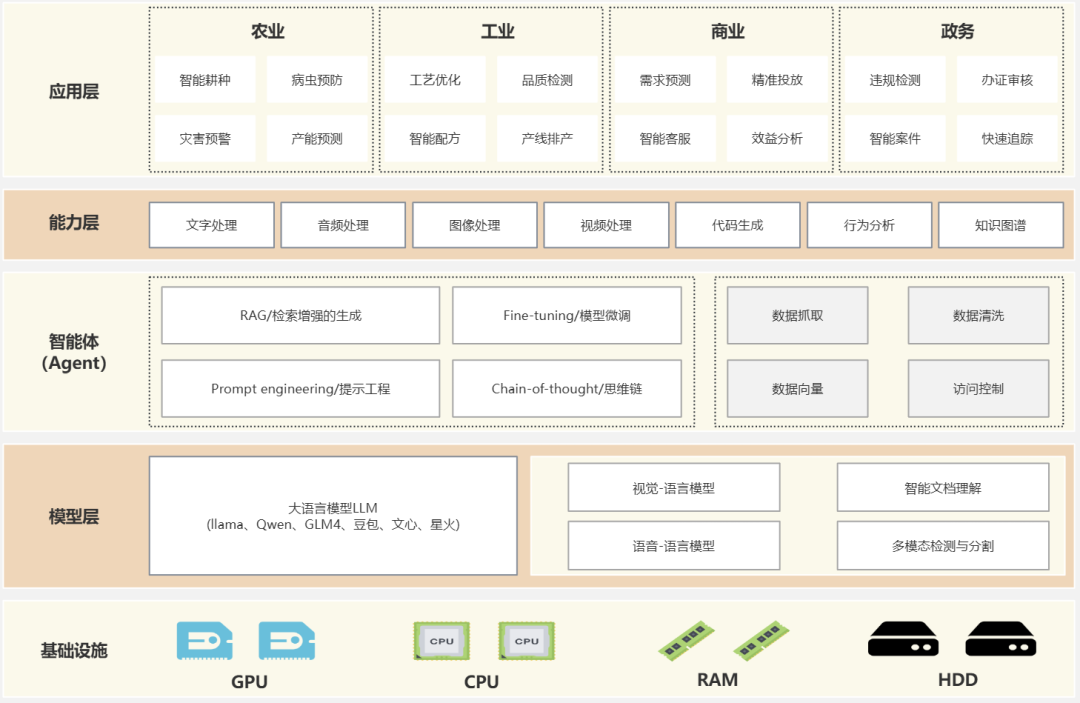Viewport: 1080px width, 703px height.
Task: Open RAG/检索增强的生成 module
Action: coord(300,315)
